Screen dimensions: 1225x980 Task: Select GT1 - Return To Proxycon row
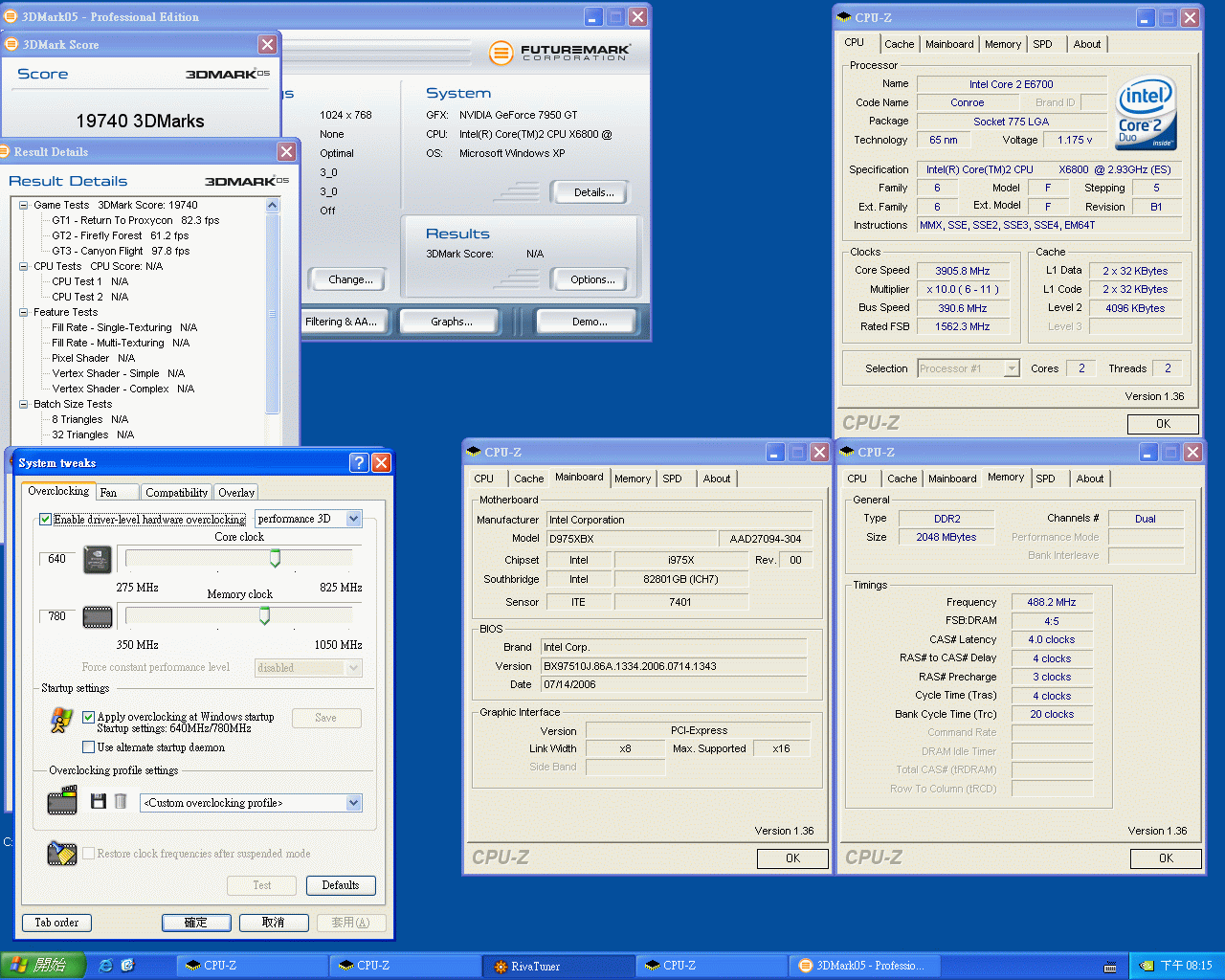[x=135, y=220]
